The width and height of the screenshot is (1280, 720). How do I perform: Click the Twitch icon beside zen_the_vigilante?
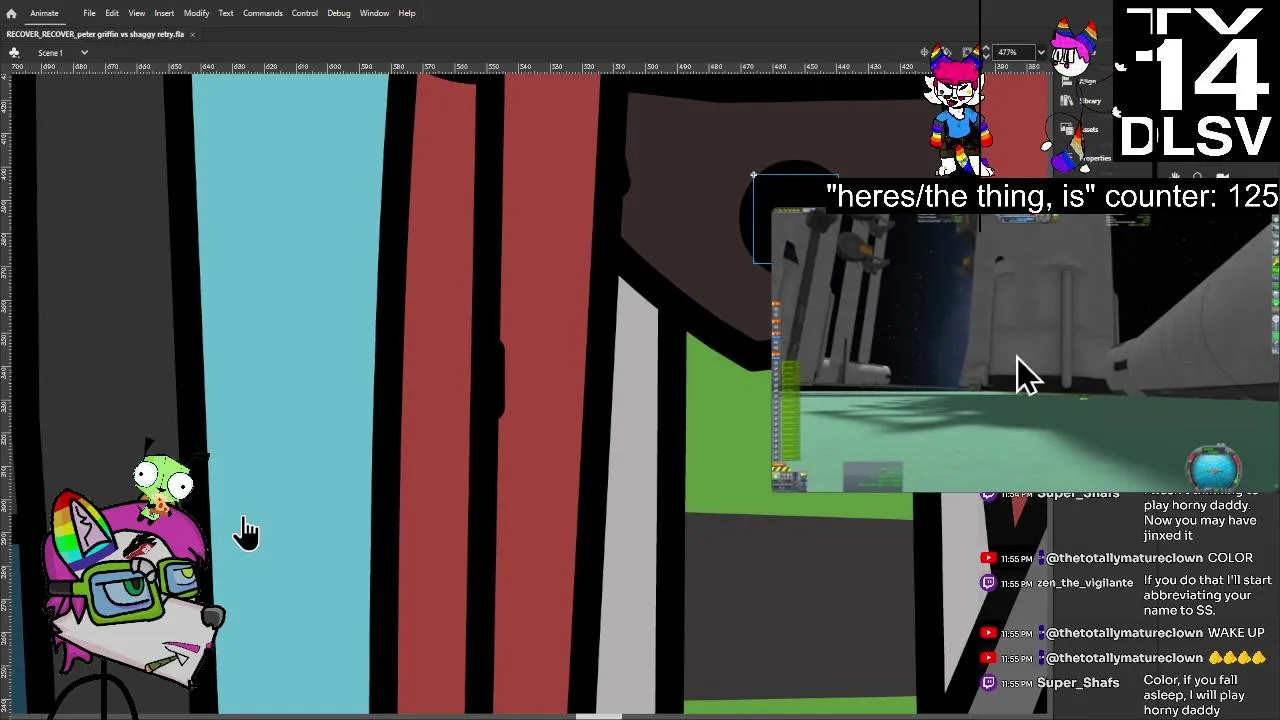click(x=988, y=583)
